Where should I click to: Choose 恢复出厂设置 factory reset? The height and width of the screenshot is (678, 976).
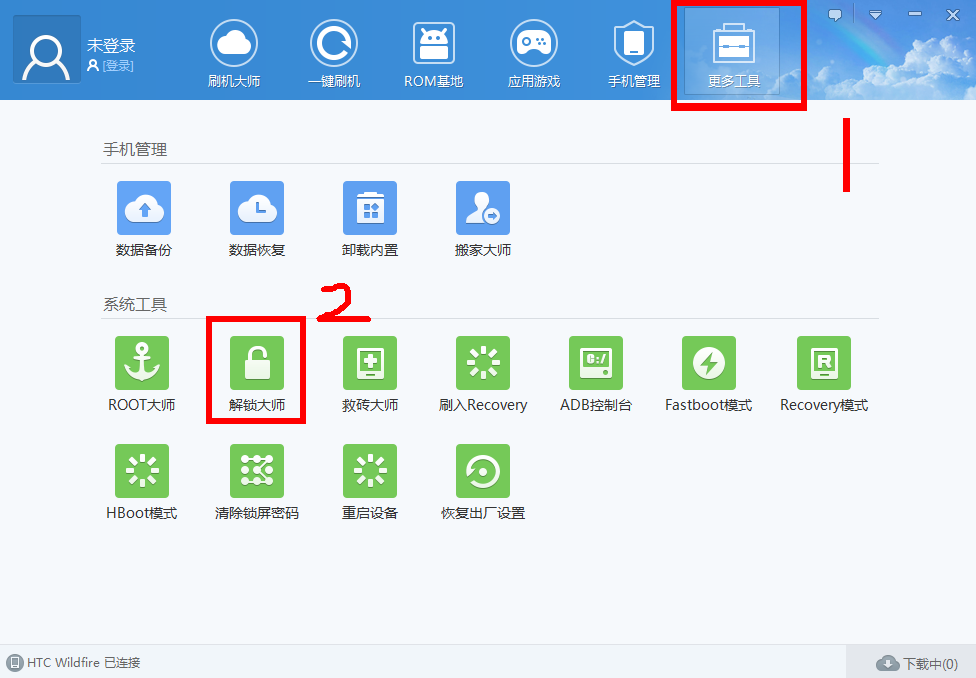pyautogui.click(x=482, y=471)
